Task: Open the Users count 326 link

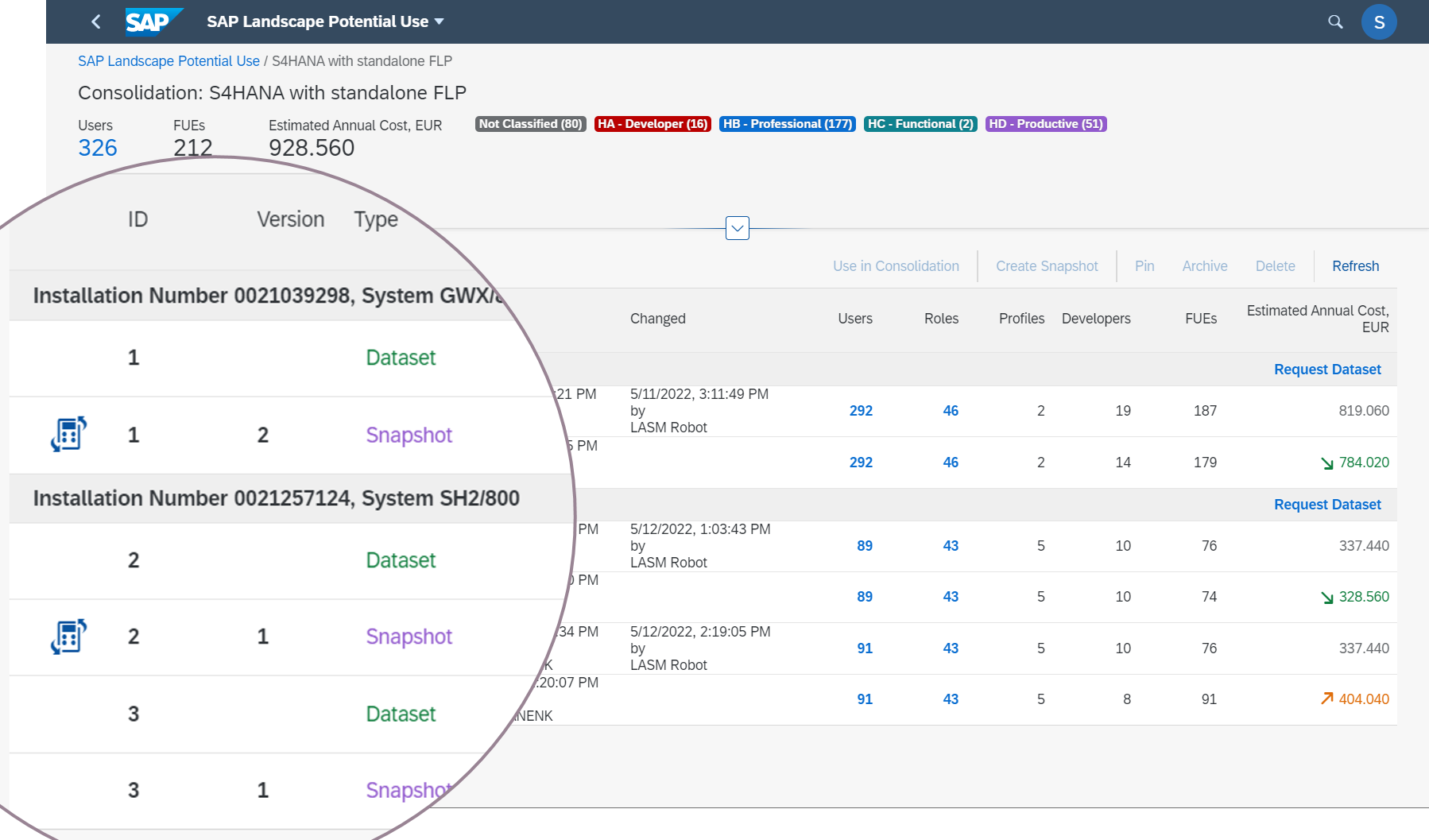Action: tap(98, 148)
